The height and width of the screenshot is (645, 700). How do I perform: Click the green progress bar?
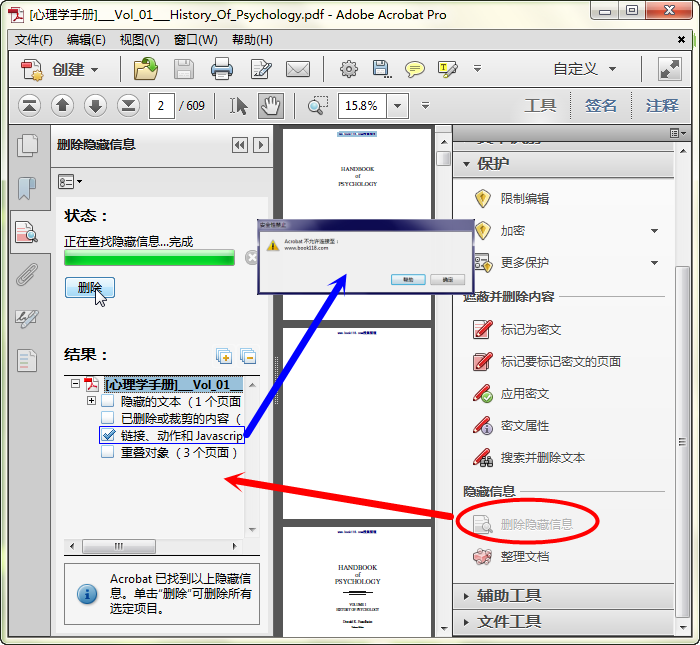coord(152,258)
